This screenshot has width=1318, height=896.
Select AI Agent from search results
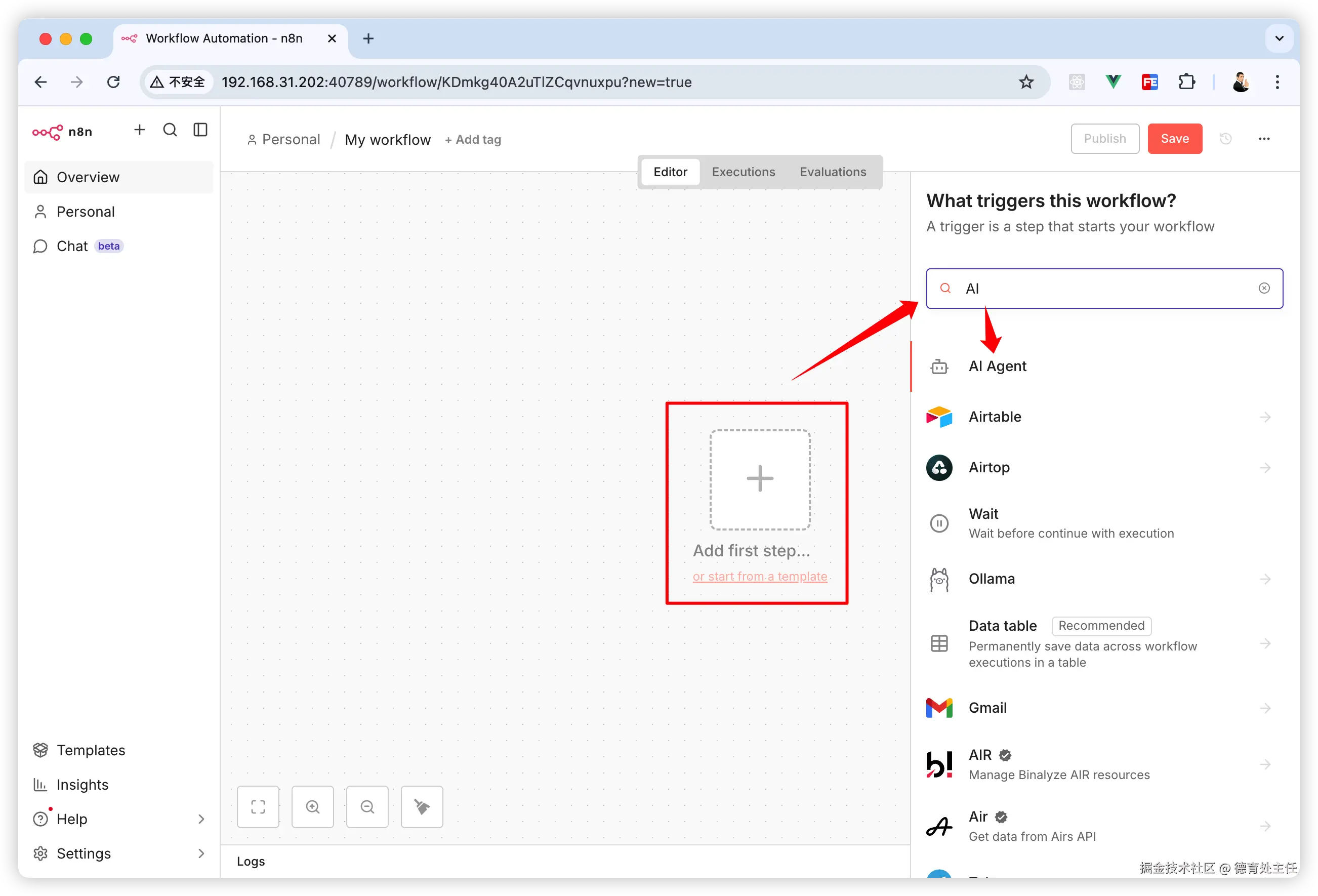[x=997, y=366]
